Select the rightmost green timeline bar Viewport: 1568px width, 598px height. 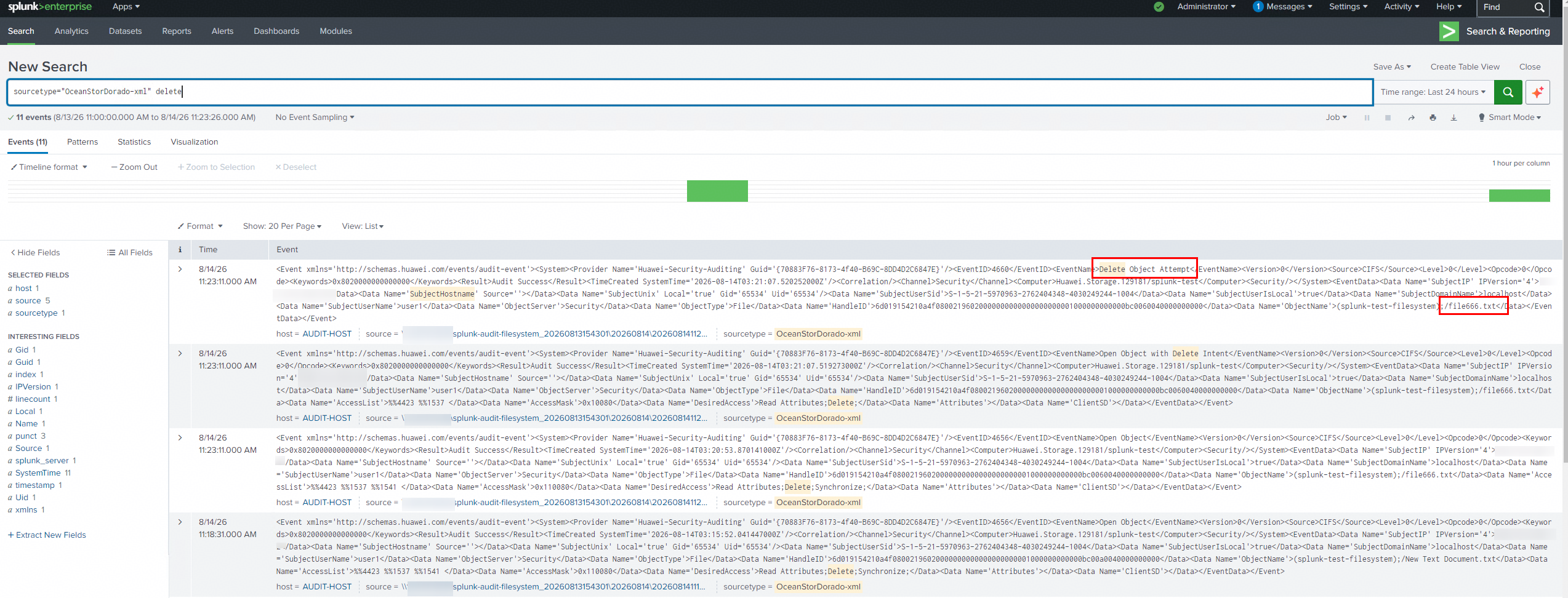click(1519, 196)
